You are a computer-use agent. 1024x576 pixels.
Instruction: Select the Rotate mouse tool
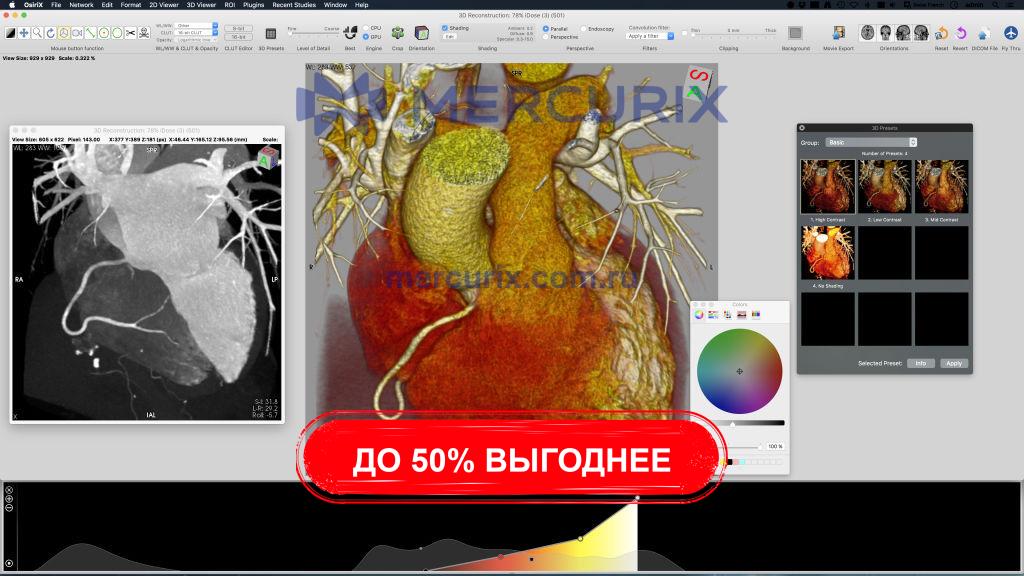50,33
